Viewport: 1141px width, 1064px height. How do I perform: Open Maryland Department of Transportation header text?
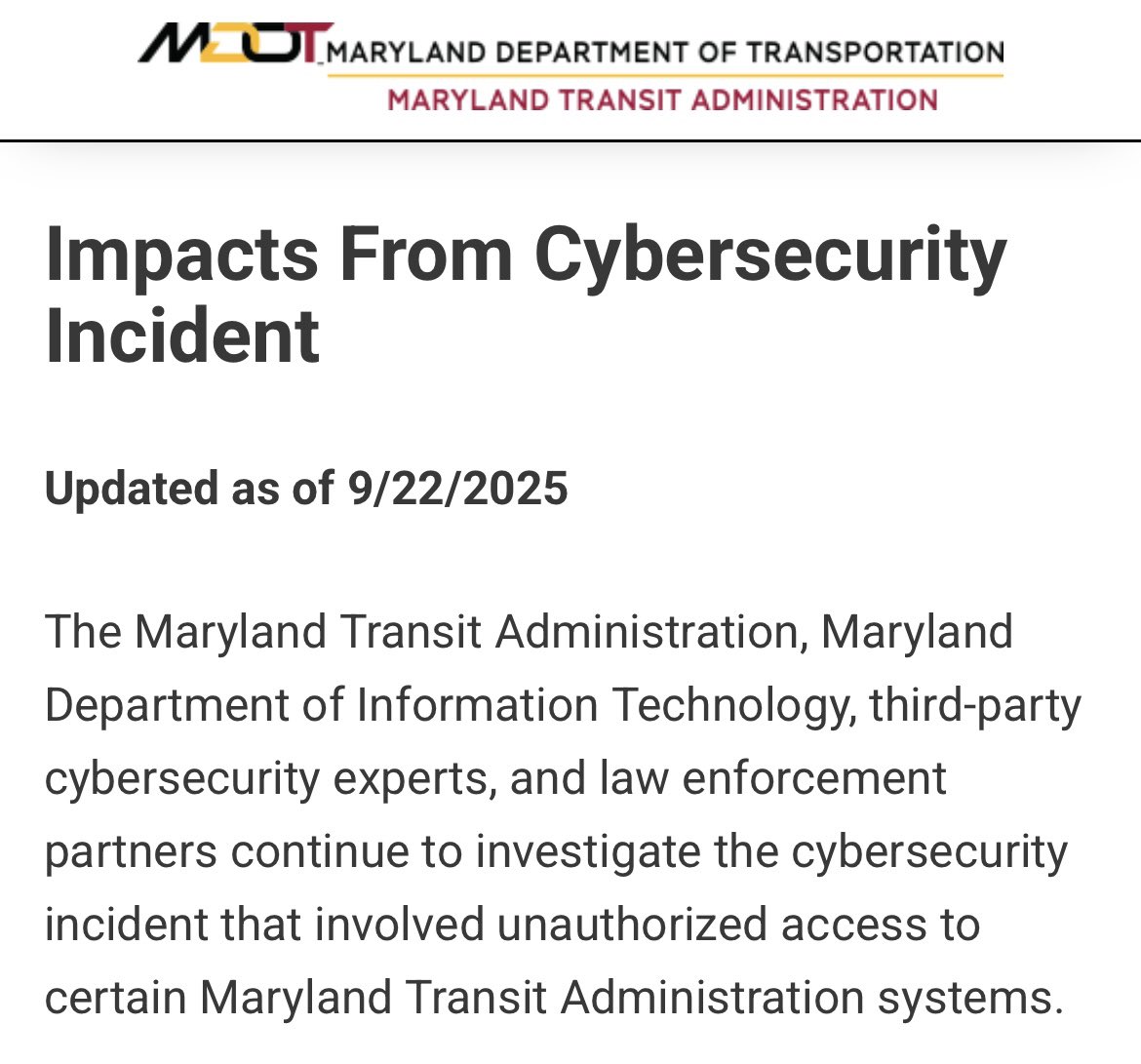(665, 53)
